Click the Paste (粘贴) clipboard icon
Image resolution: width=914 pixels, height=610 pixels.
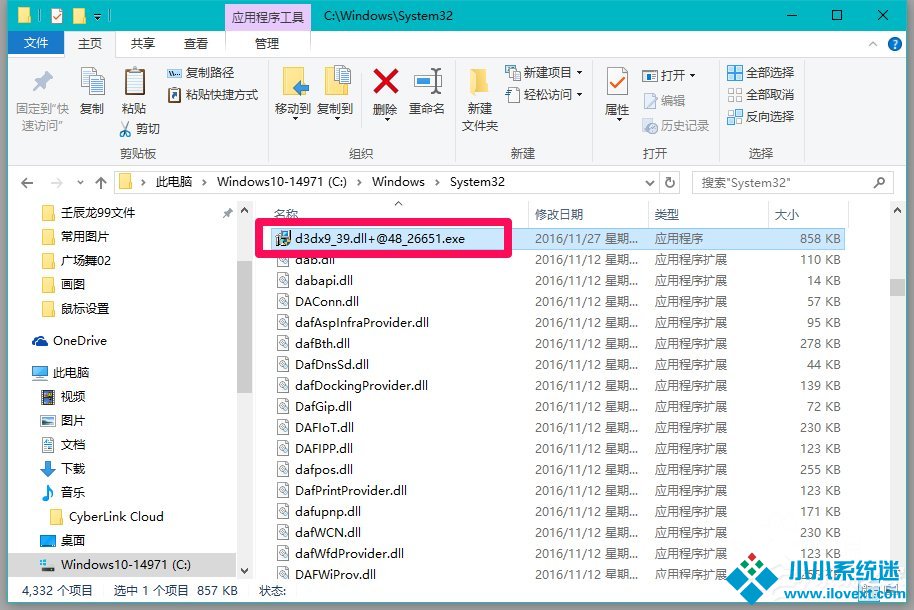click(x=134, y=82)
